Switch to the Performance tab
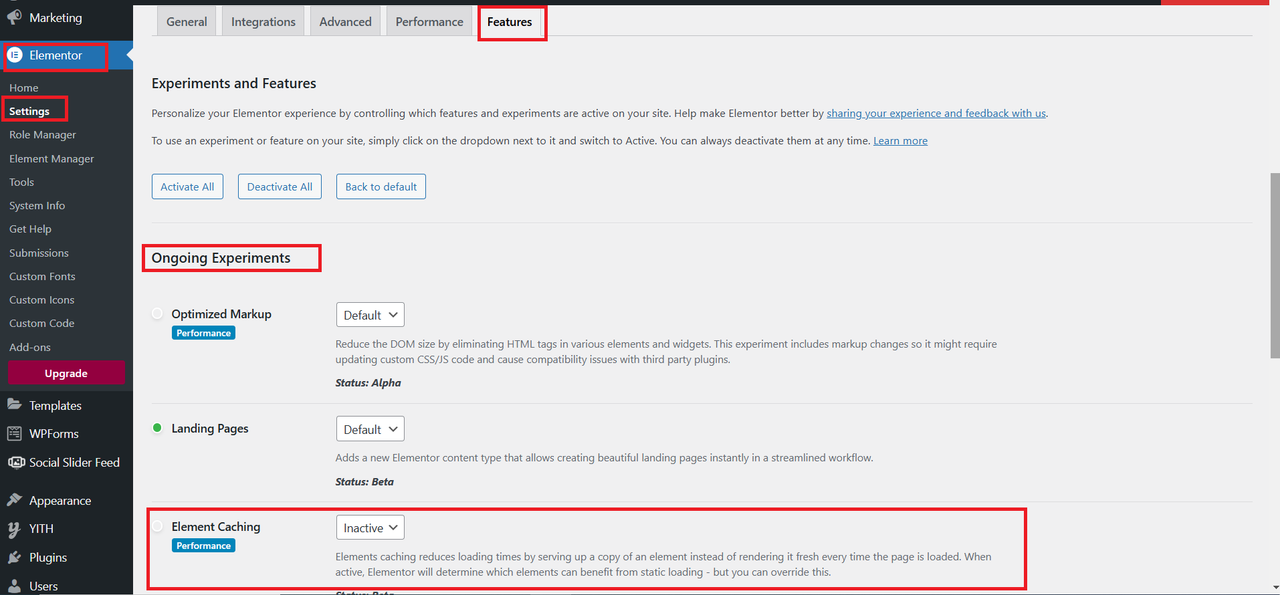1280x595 pixels. 429,21
